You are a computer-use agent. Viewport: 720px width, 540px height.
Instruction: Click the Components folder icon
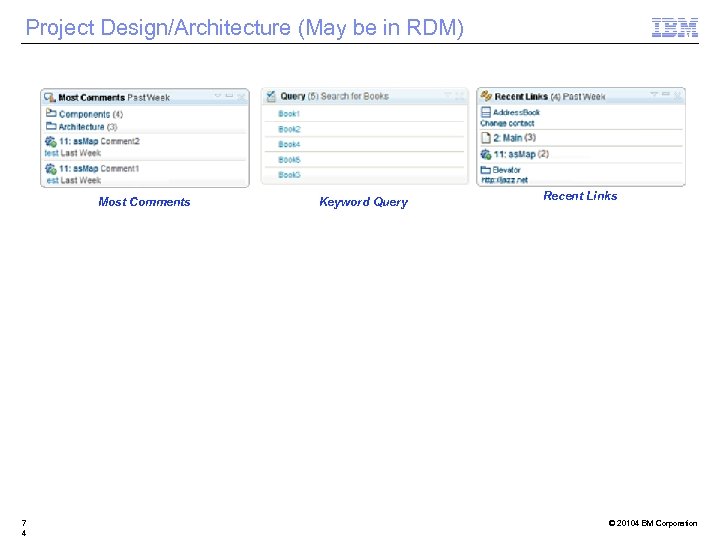point(51,112)
